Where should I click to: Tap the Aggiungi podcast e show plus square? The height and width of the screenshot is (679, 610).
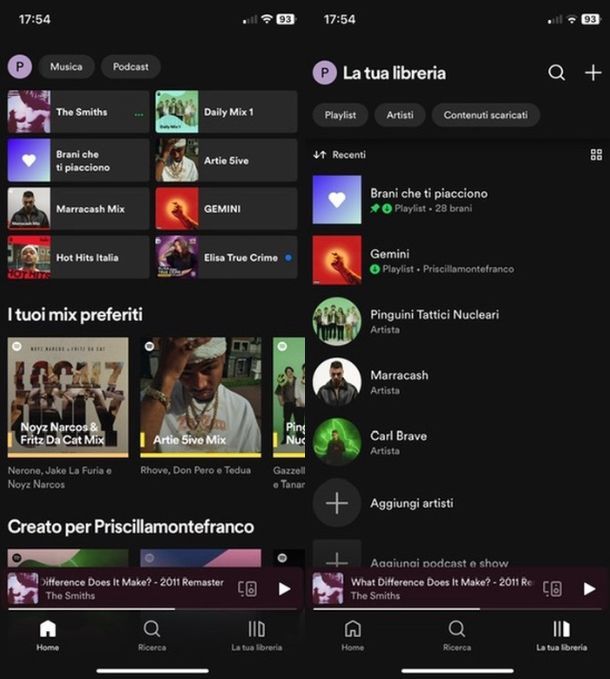click(x=337, y=554)
